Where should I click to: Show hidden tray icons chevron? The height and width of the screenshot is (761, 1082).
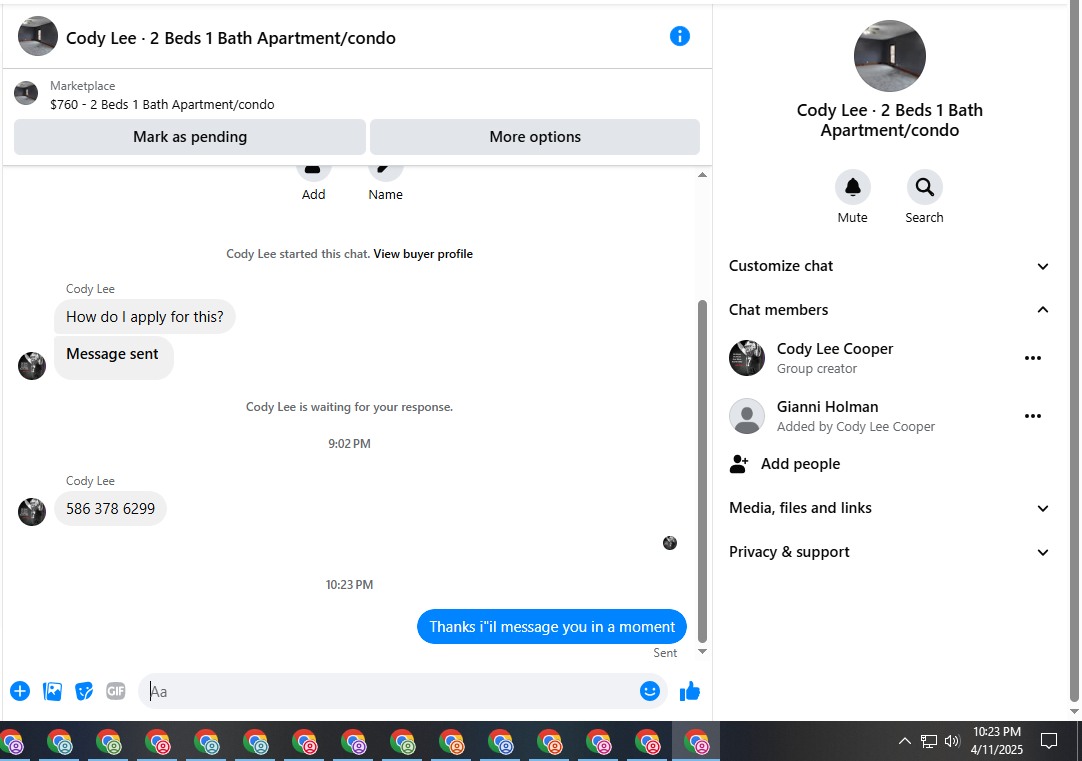905,741
